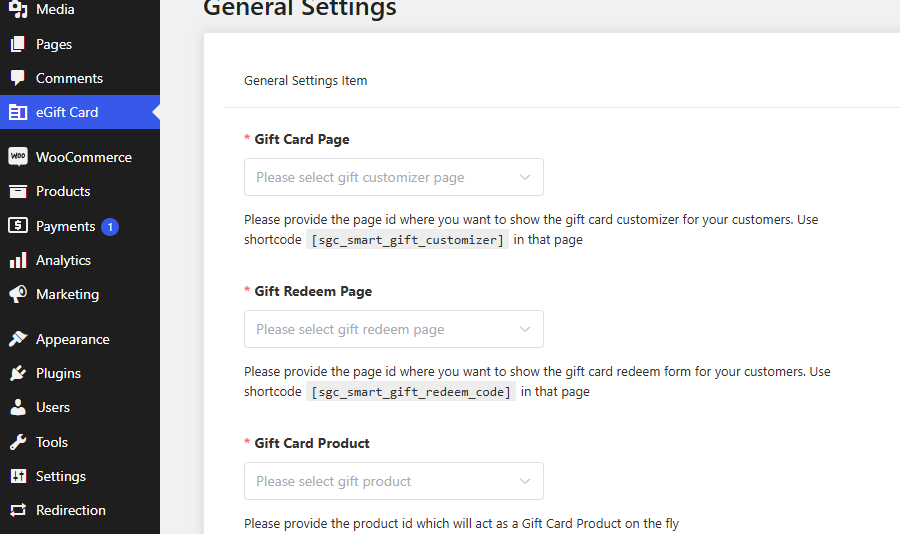Image resolution: width=900 pixels, height=534 pixels.
Task: Click the Appearance paintbrush icon
Action: coord(18,339)
